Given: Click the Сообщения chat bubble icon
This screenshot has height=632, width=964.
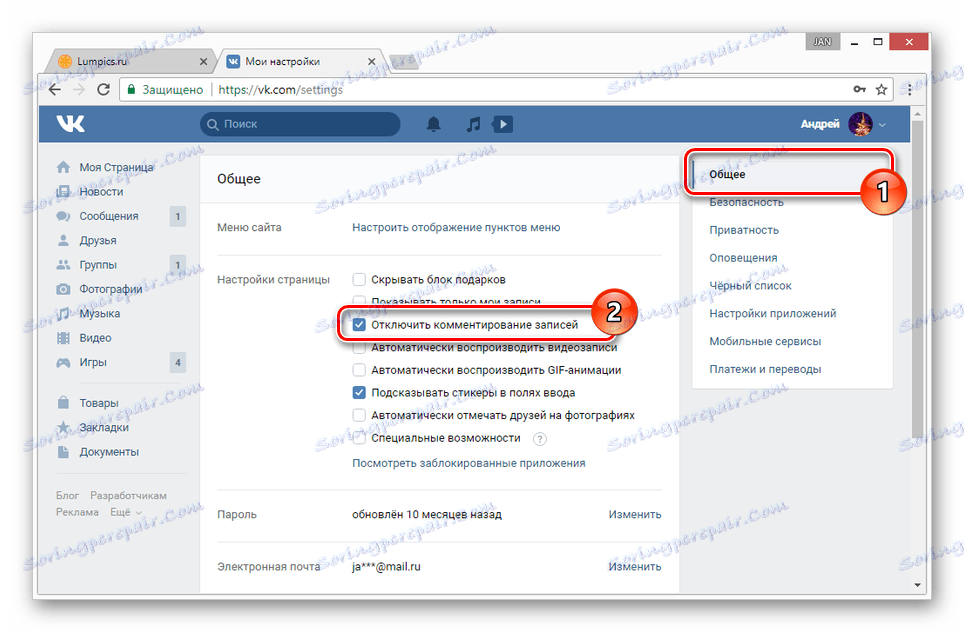Looking at the screenshot, I should [63, 216].
